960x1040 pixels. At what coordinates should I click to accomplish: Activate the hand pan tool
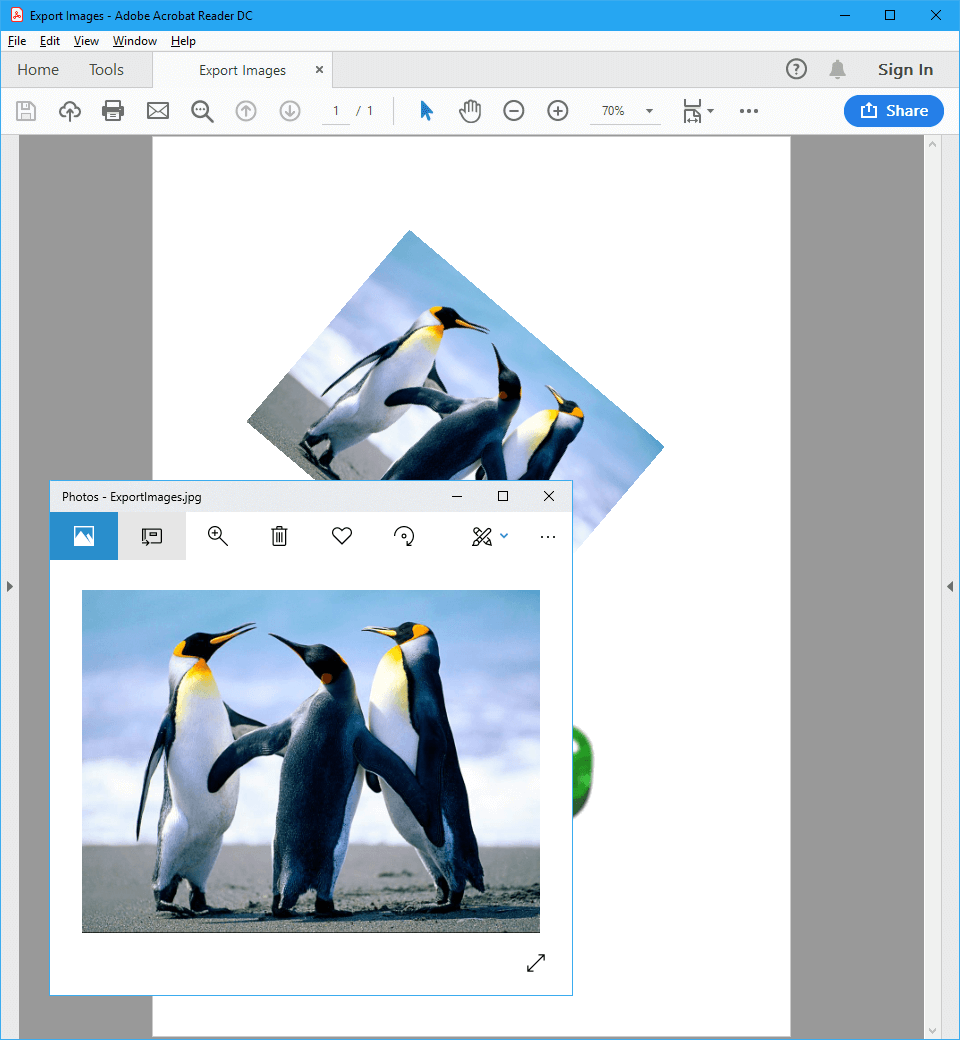tap(470, 111)
